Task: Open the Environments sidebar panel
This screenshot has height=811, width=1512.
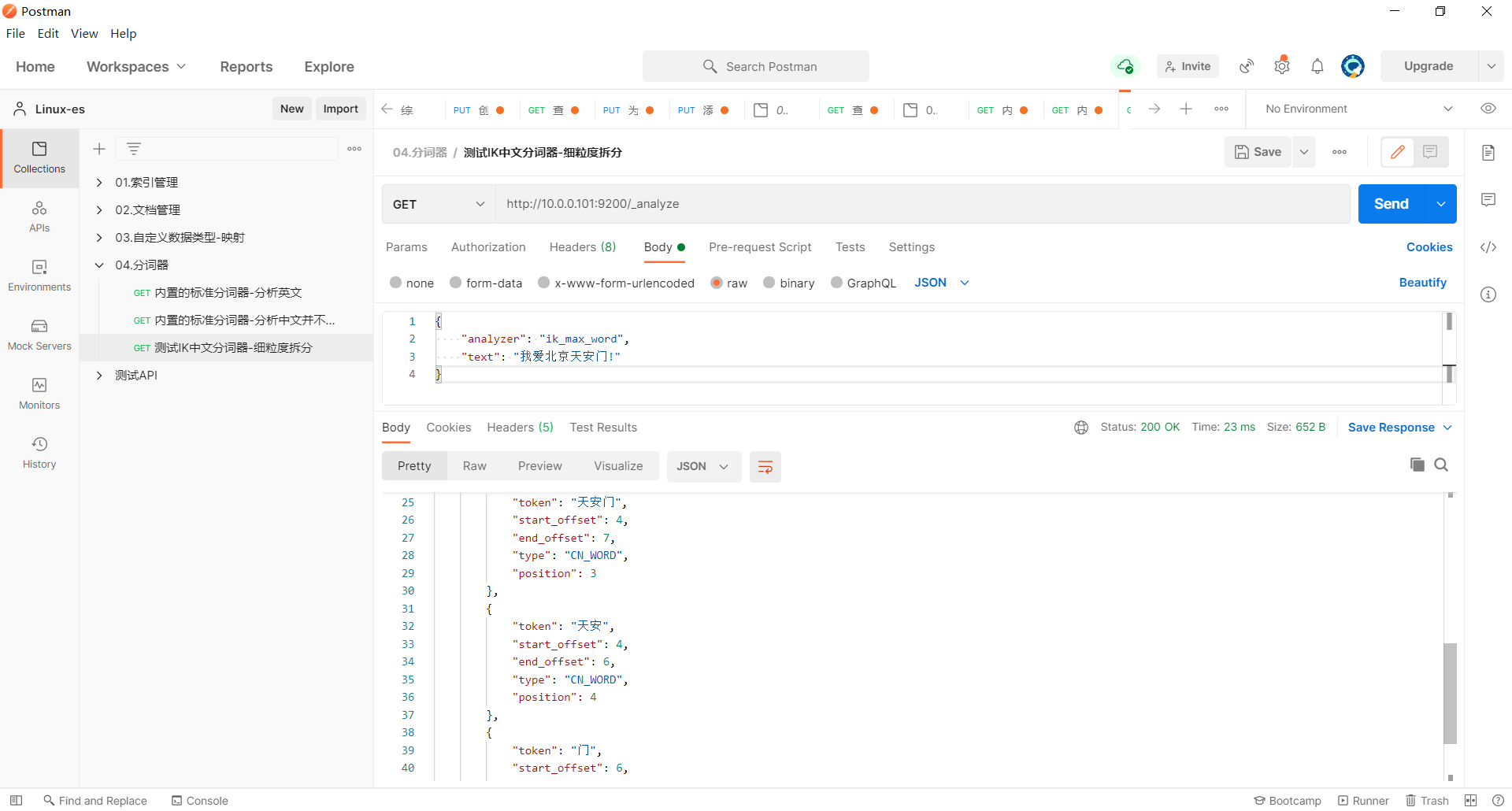Action: point(39,276)
